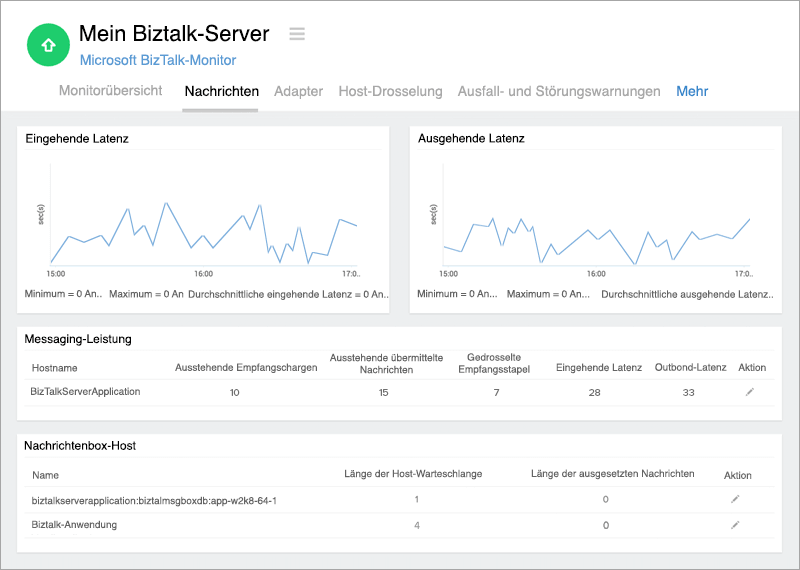Open Ausfall- und Störungswarnungen tab
The width and height of the screenshot is (800, 570).
click(559, 91)
